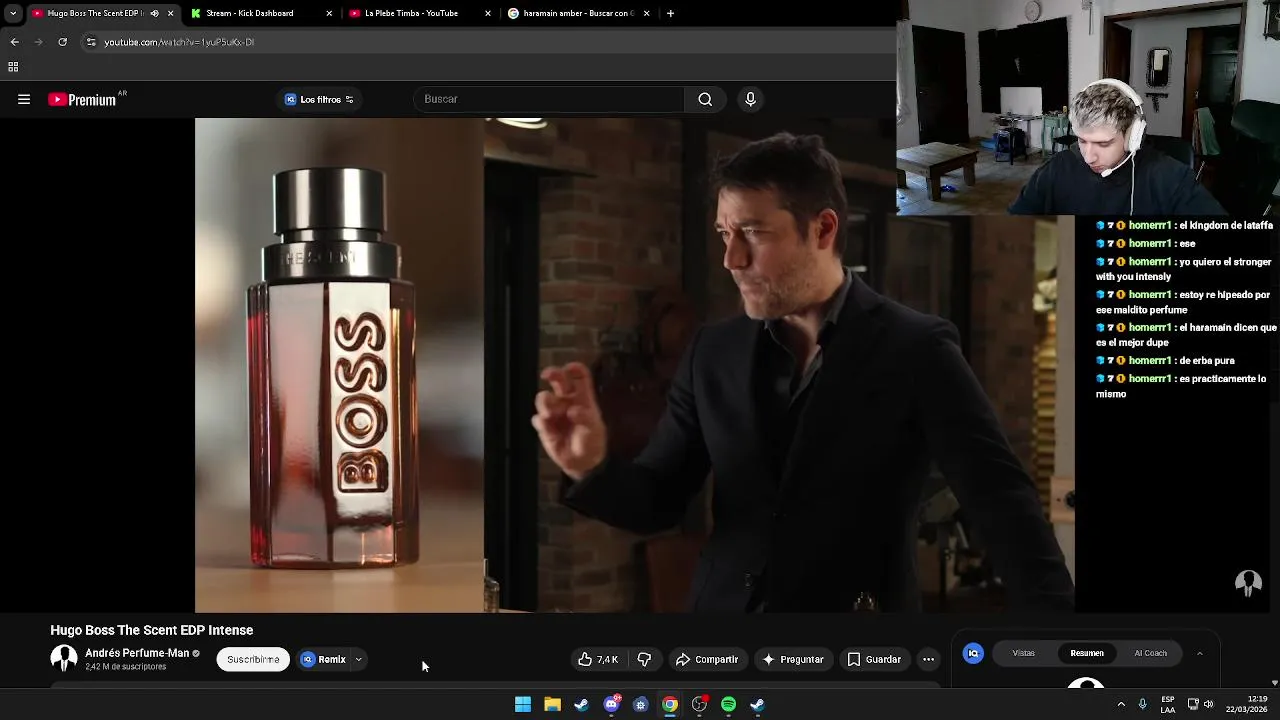Open the apps grid bookmarks icon
1280x720 pixels.
pyautogui.click(x=13, y=67)
